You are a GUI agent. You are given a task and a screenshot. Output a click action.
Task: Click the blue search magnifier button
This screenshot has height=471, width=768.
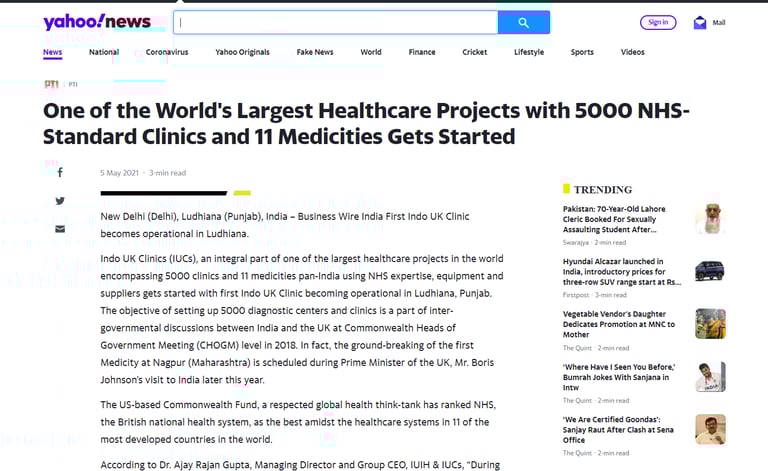point(524,23)
